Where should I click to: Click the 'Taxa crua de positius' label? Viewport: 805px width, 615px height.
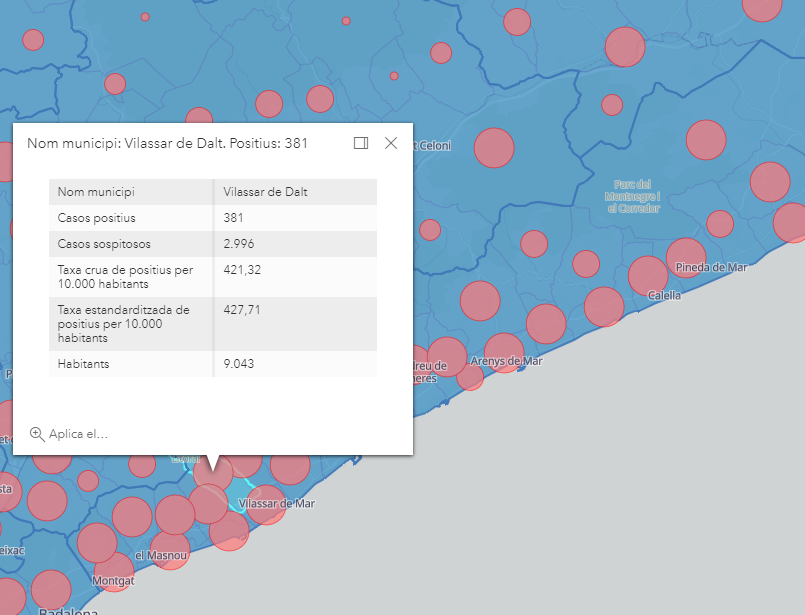[125, 277]
